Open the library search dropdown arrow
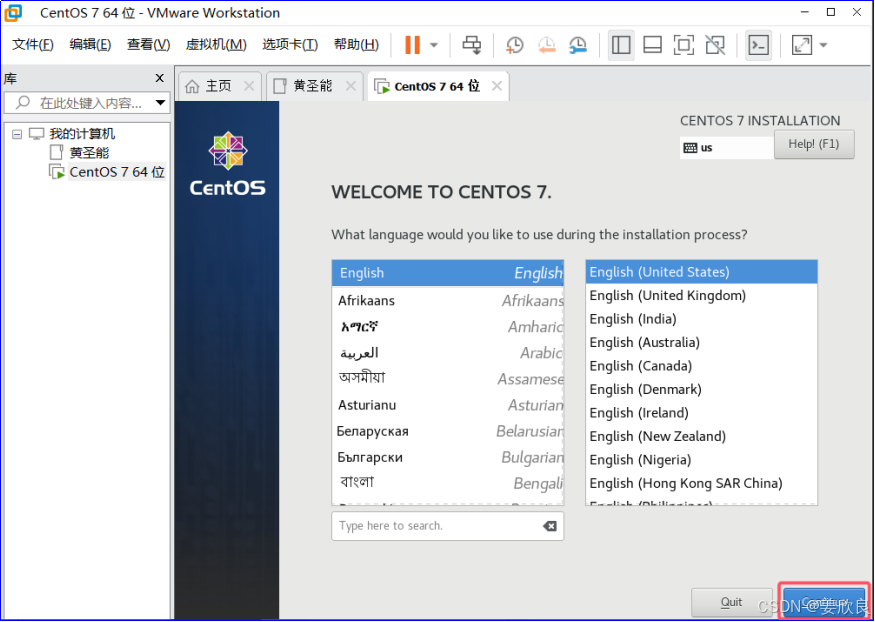 [160, 103]
